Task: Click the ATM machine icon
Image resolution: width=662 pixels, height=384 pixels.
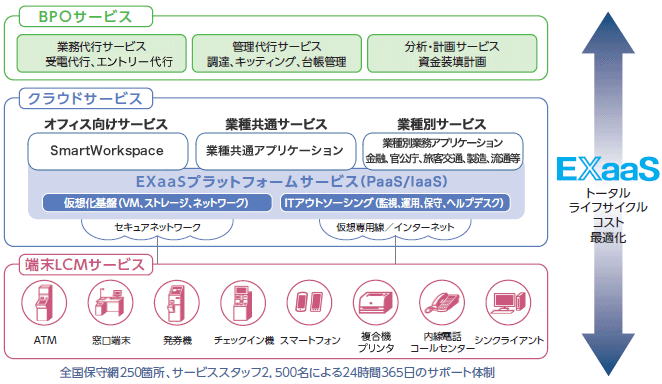Action: 44,303
